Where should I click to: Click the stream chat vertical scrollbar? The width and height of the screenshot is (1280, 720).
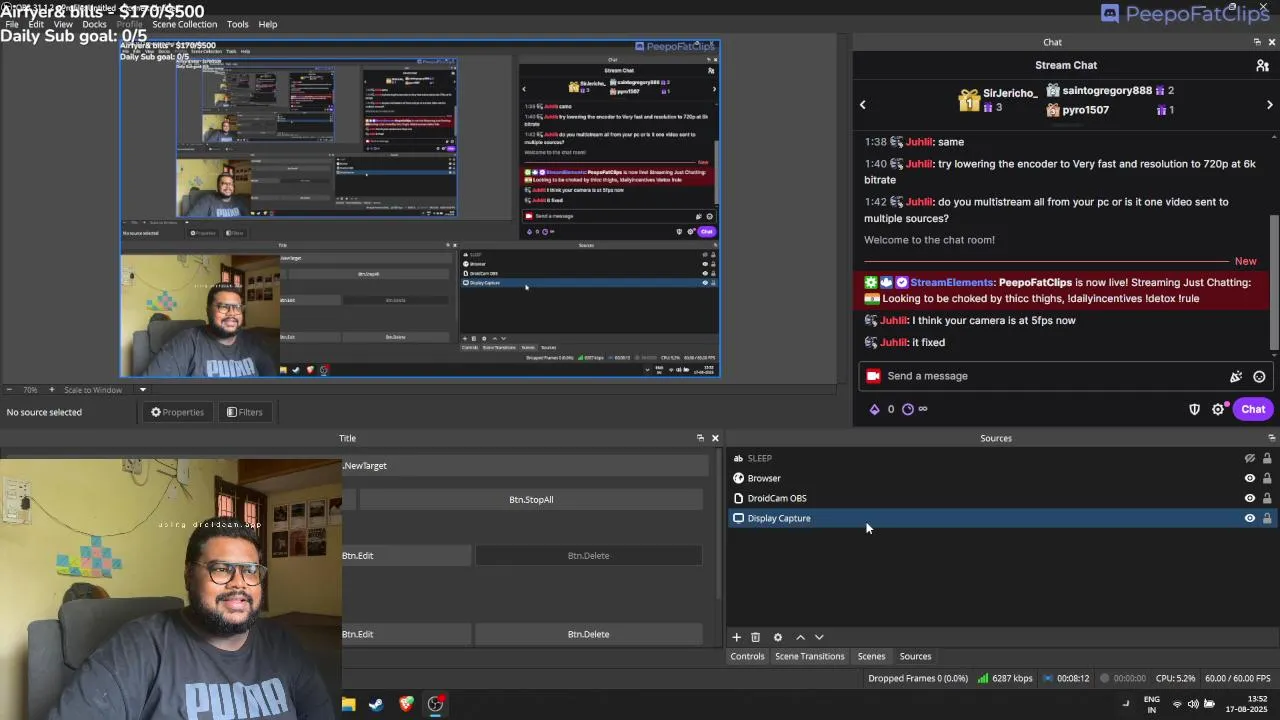point(1274,282)
